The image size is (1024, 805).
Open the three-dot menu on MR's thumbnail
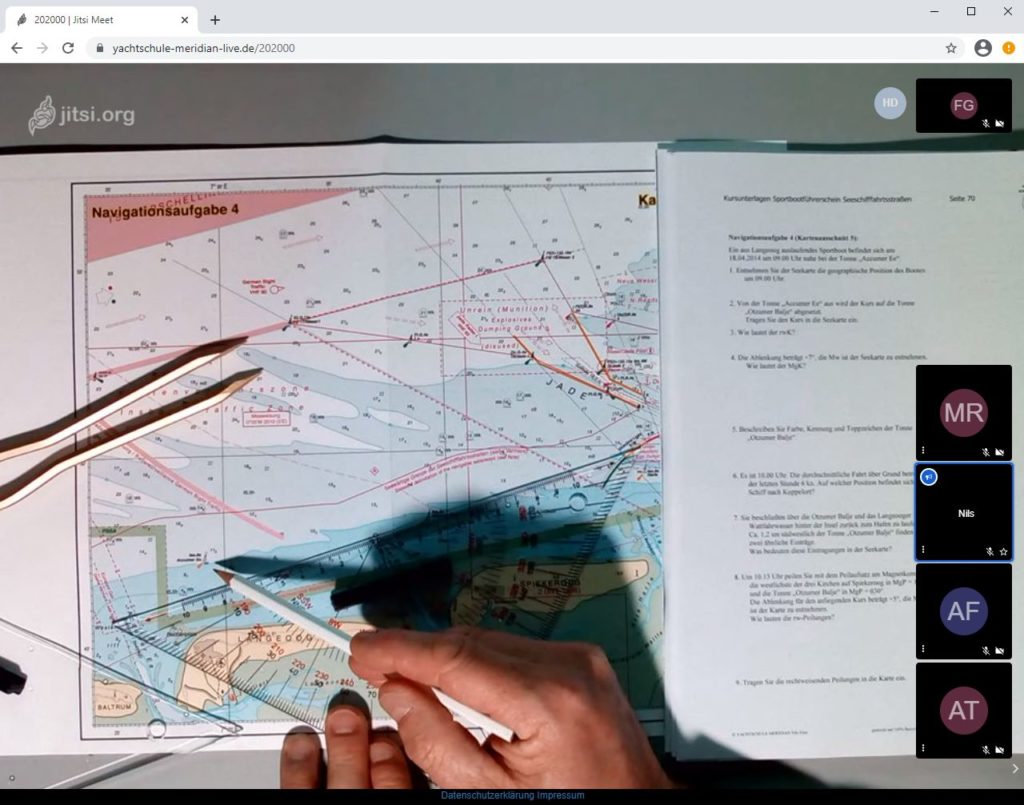(x=923, y=451)
